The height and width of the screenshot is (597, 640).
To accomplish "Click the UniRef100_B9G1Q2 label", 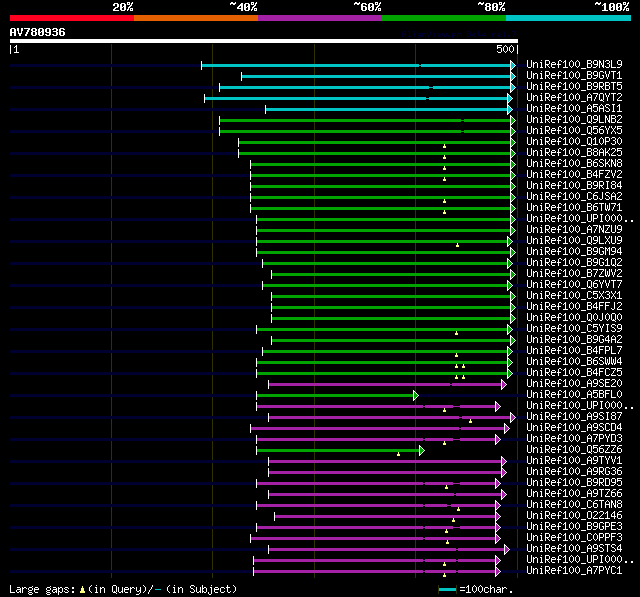I will click(x=574, y=263).
